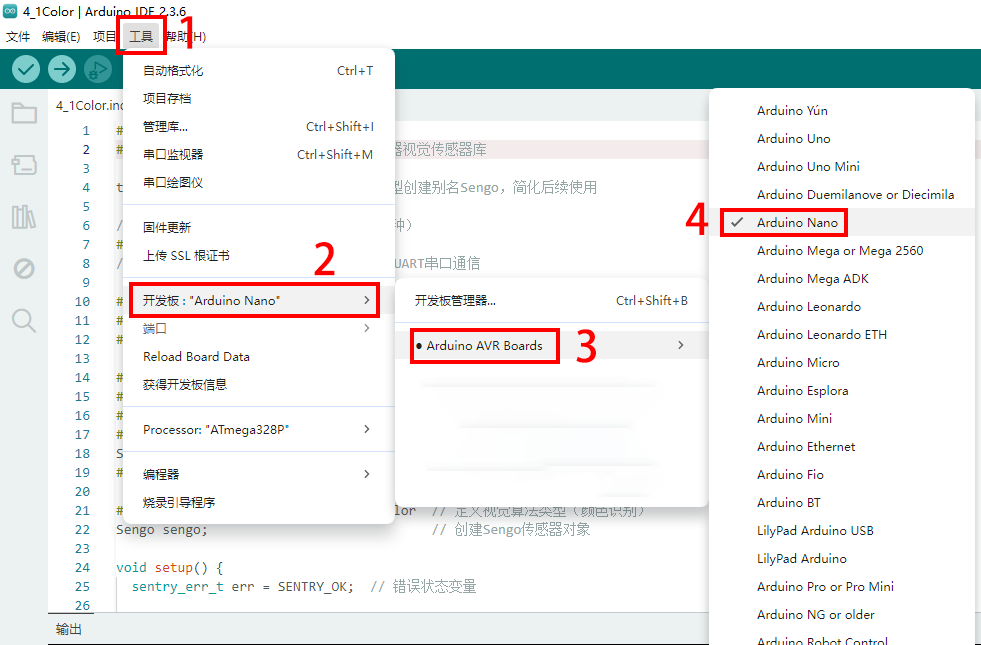Click the Upload arrow button
The width and height of the screenshot is (981, 645).
pyautogui.click(x=62, y=69)
